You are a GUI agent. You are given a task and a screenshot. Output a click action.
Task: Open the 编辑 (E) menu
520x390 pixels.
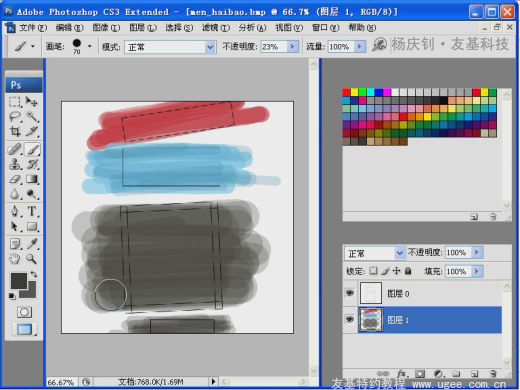(69, 28)
